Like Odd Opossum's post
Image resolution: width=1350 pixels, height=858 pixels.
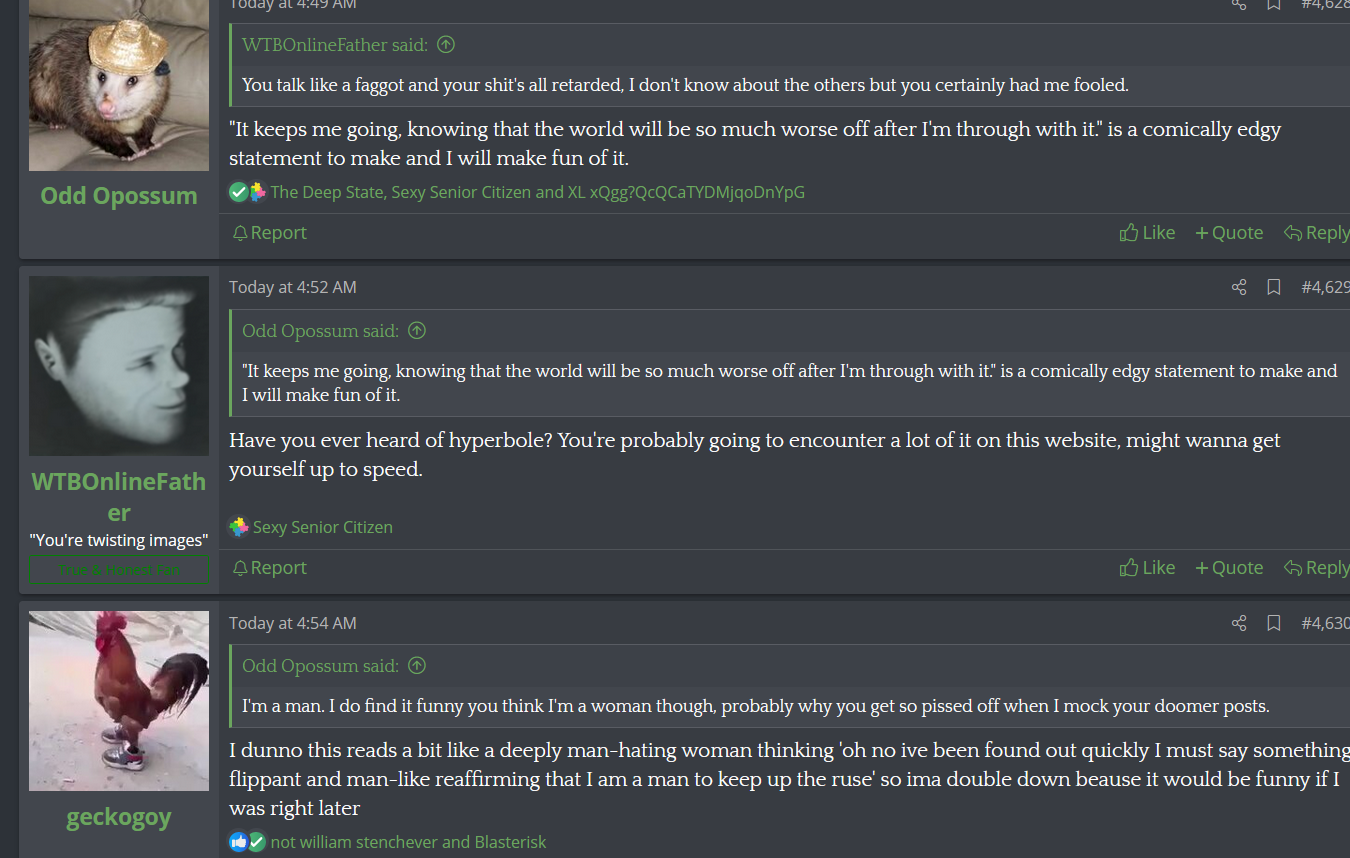coord(1147,233)
